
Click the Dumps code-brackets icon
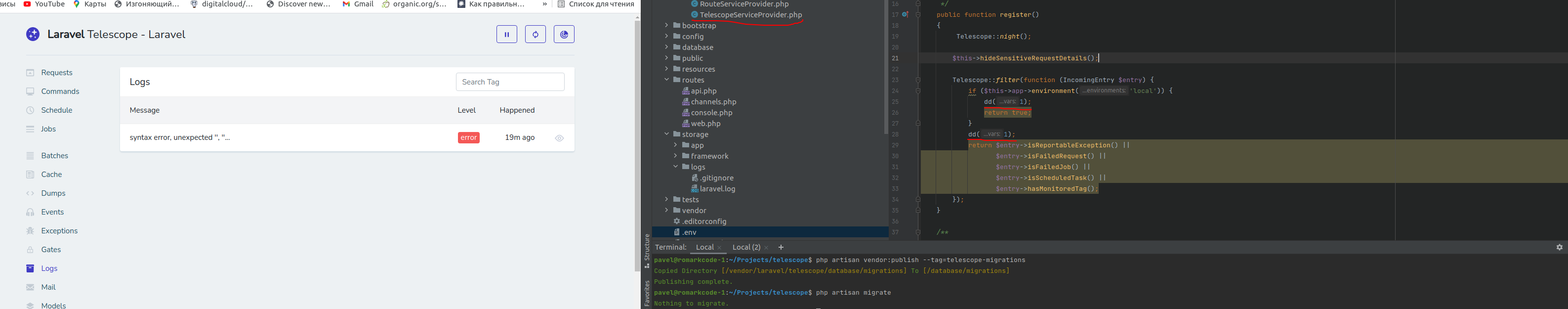30,193
